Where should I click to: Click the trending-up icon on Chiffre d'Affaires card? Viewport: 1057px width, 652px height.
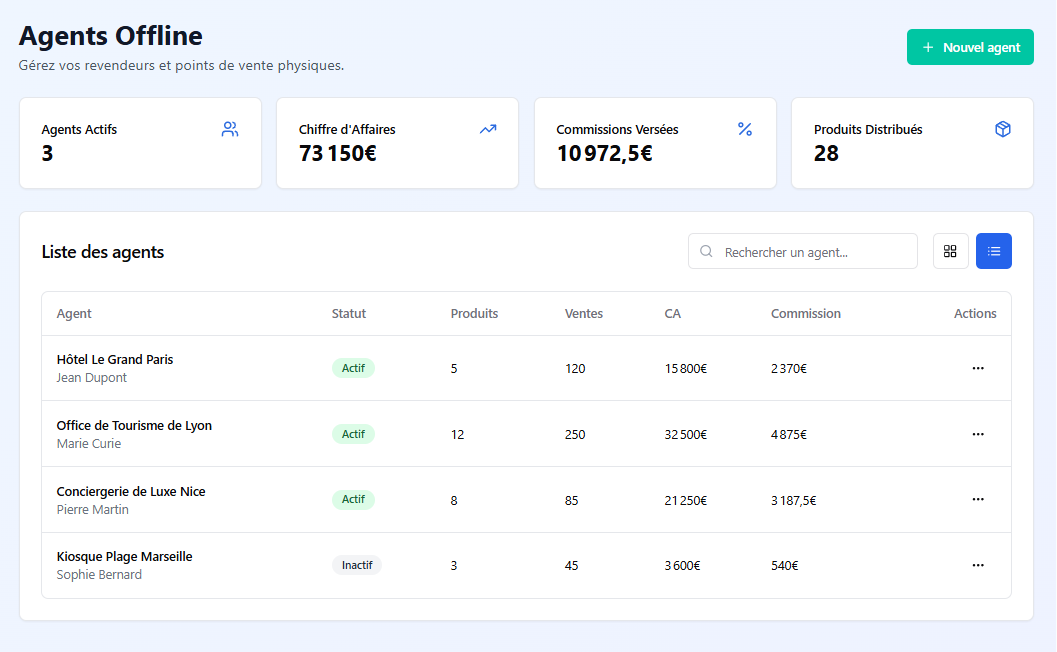pos(488,129)
